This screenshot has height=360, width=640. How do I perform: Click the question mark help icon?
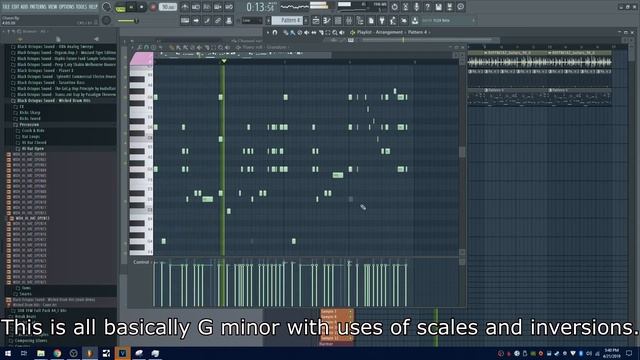(x=427, y=7)
